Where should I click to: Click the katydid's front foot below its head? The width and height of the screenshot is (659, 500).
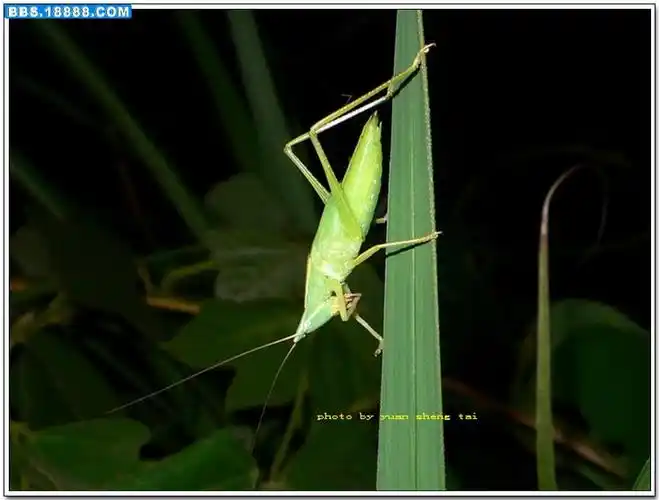pos(378,348)
